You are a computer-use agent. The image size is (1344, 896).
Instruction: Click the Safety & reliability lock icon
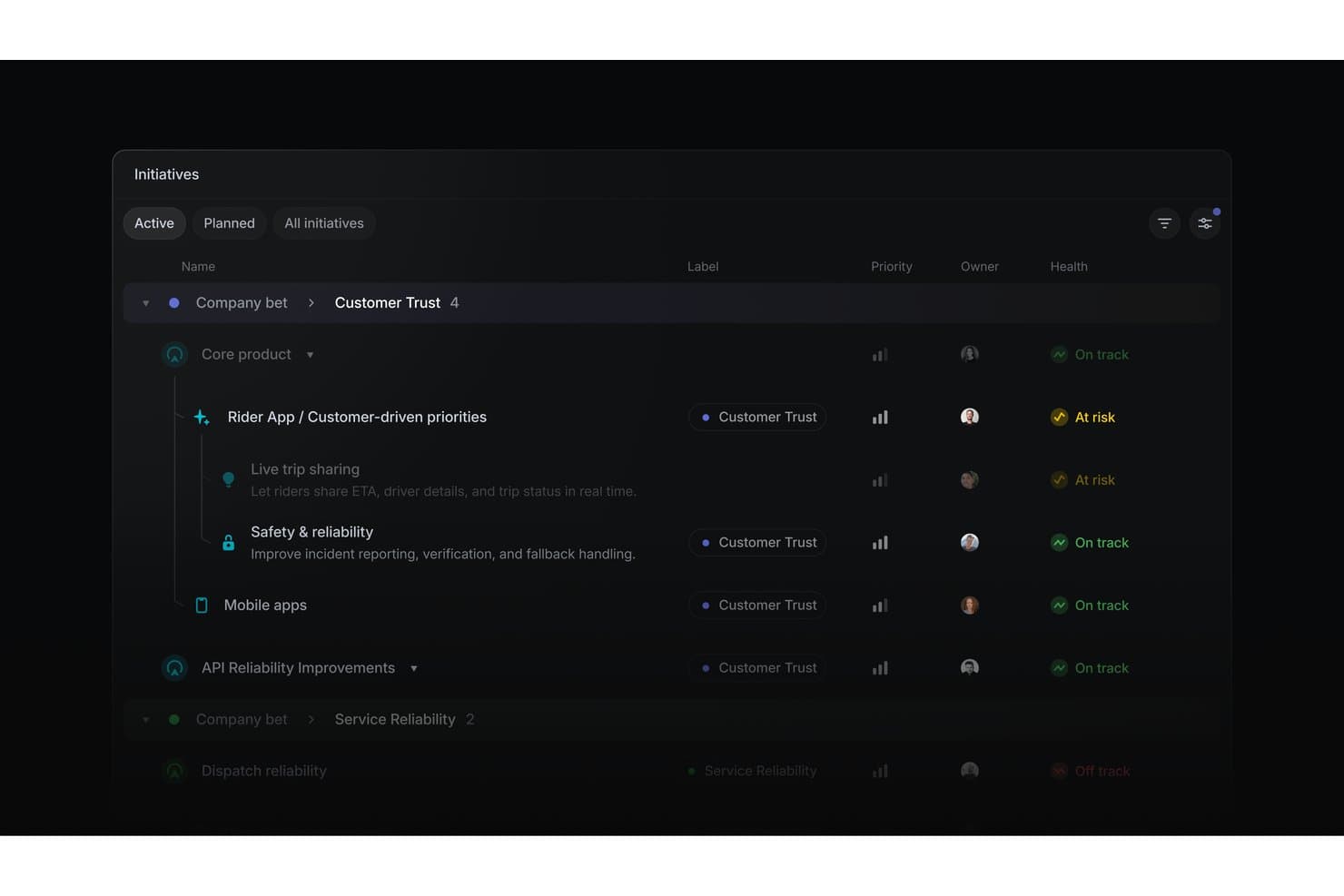pos(229,543)
